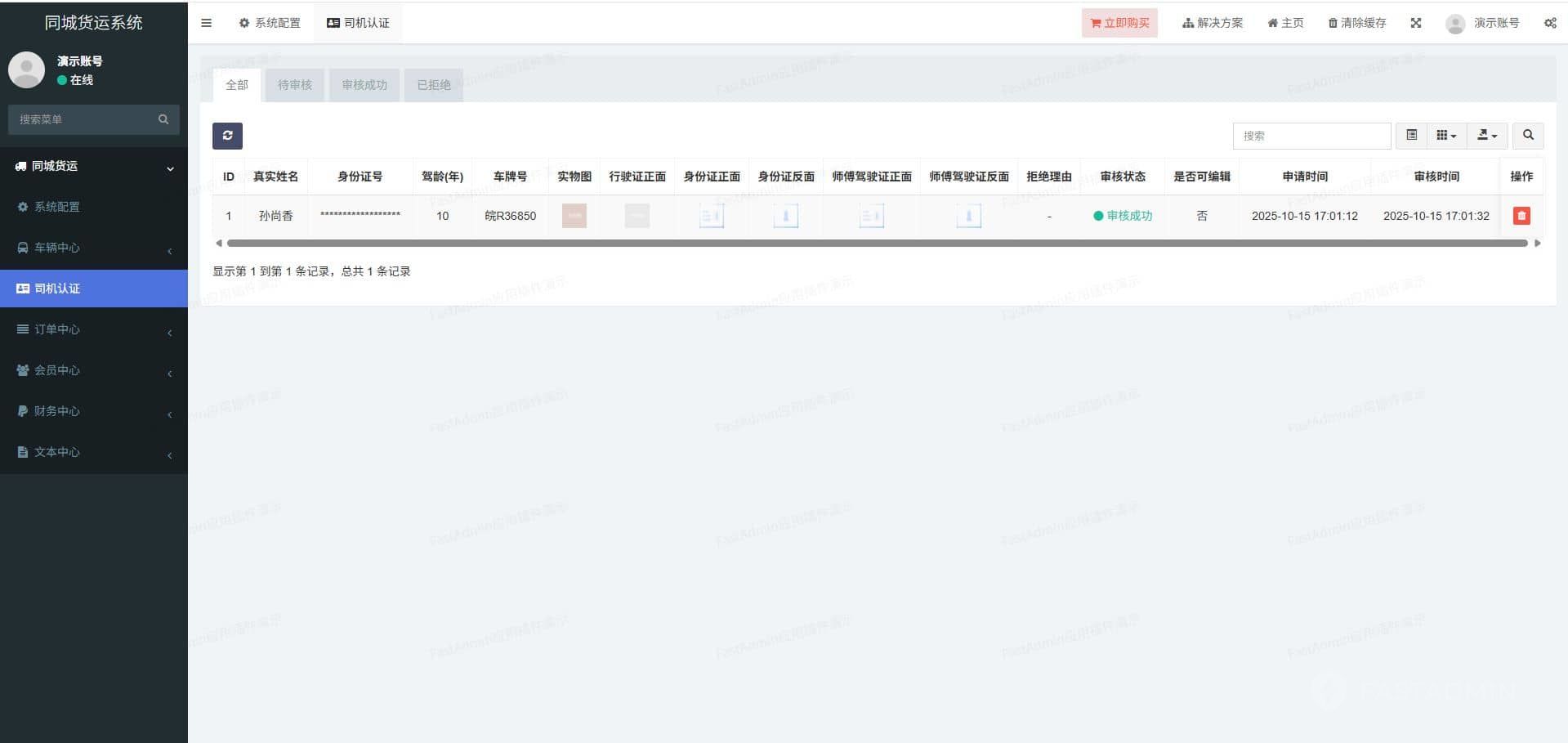Open the 系统配置 top navigation tab

click(x=270, y=23)
